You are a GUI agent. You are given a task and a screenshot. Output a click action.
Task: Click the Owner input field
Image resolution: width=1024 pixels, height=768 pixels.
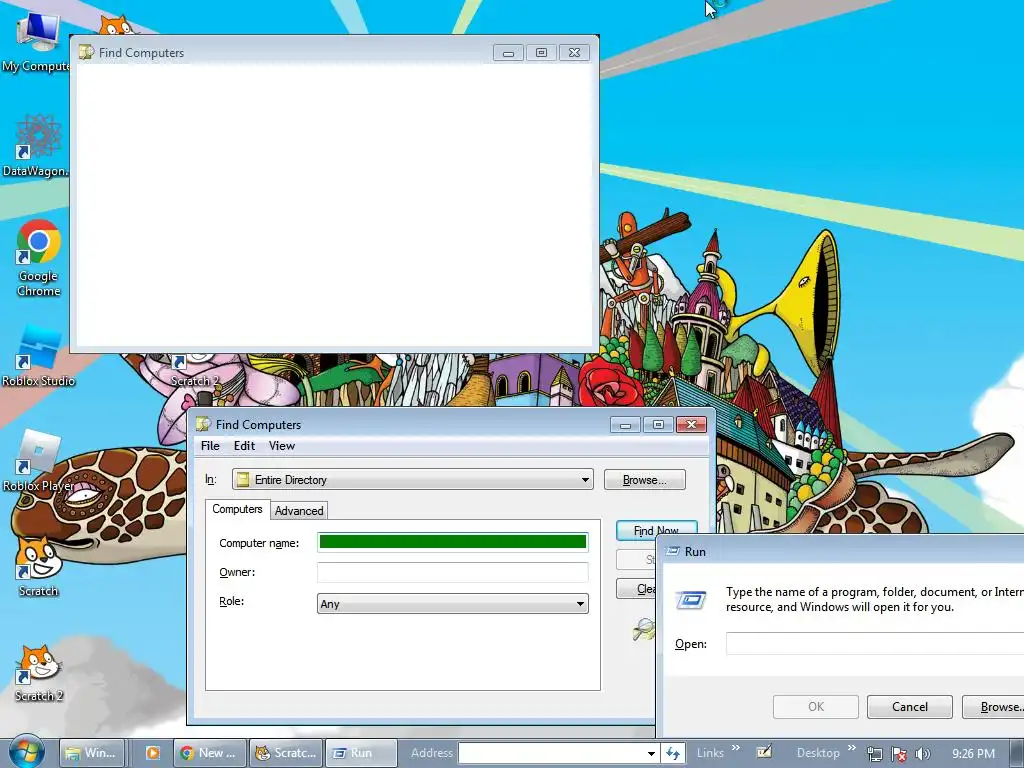(453, 572)
